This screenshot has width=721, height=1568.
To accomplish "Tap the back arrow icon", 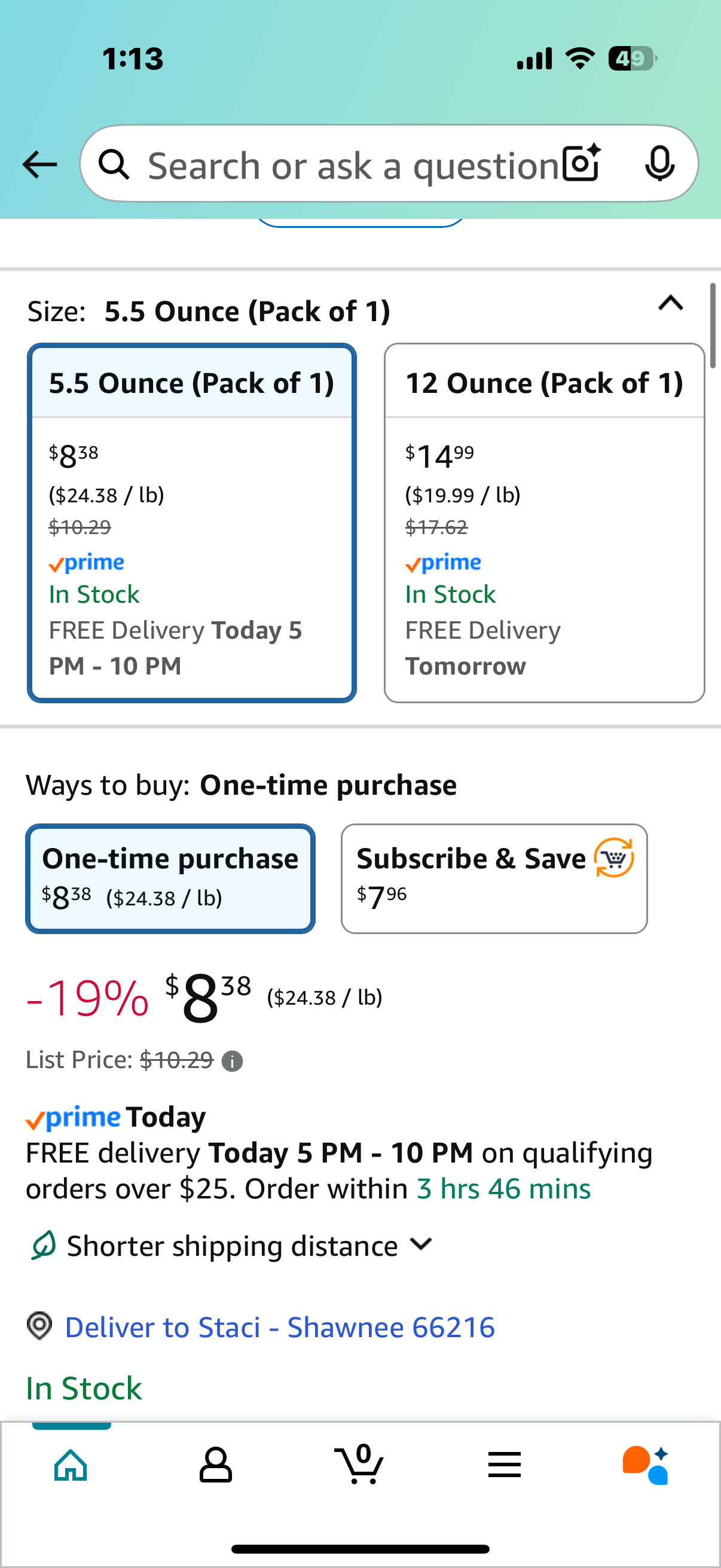I will coord(39,164).
